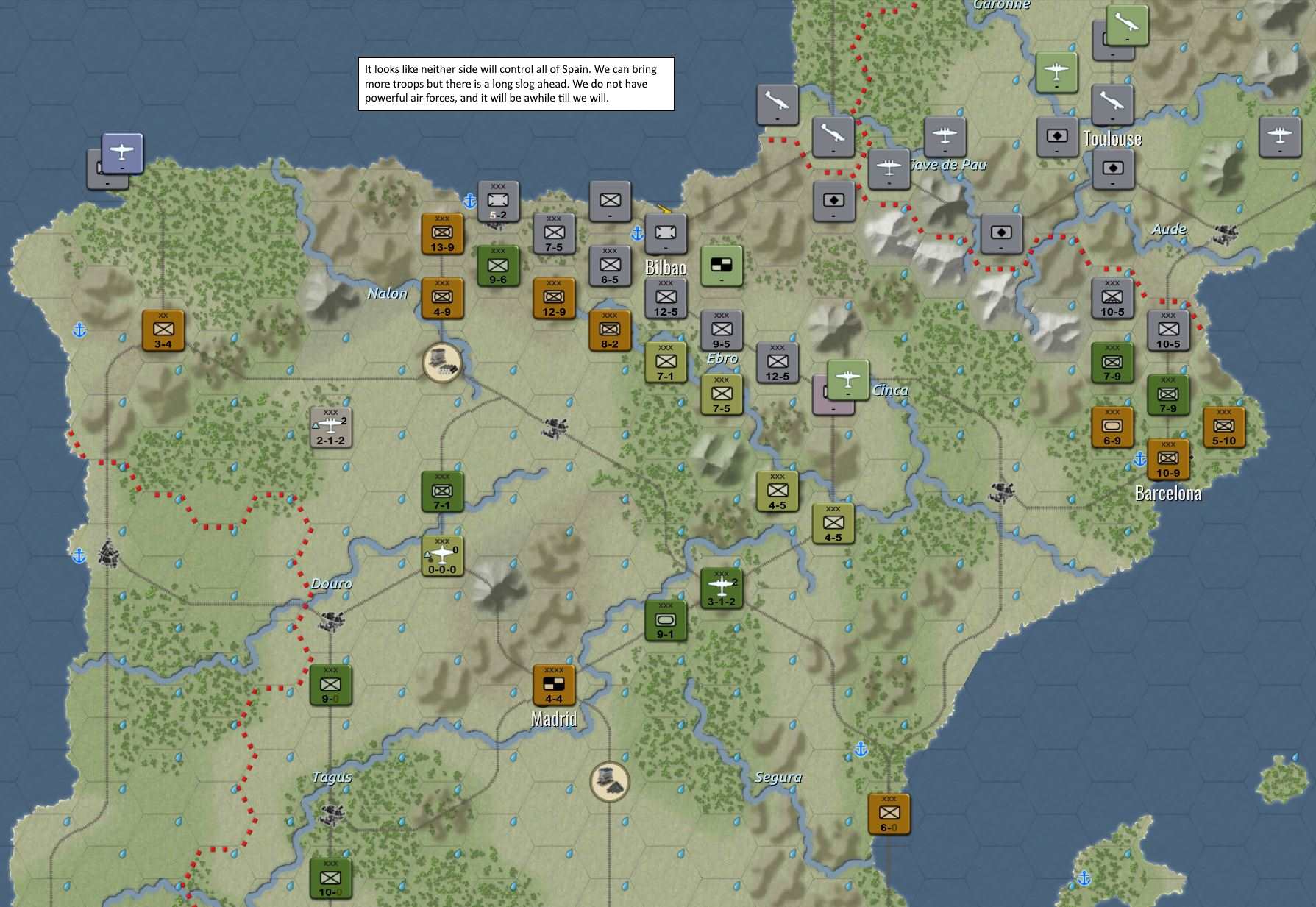1316x907 pixels.
Task: Select the gray diamond unit left of Toulouse
Action: pos(1057,137)
